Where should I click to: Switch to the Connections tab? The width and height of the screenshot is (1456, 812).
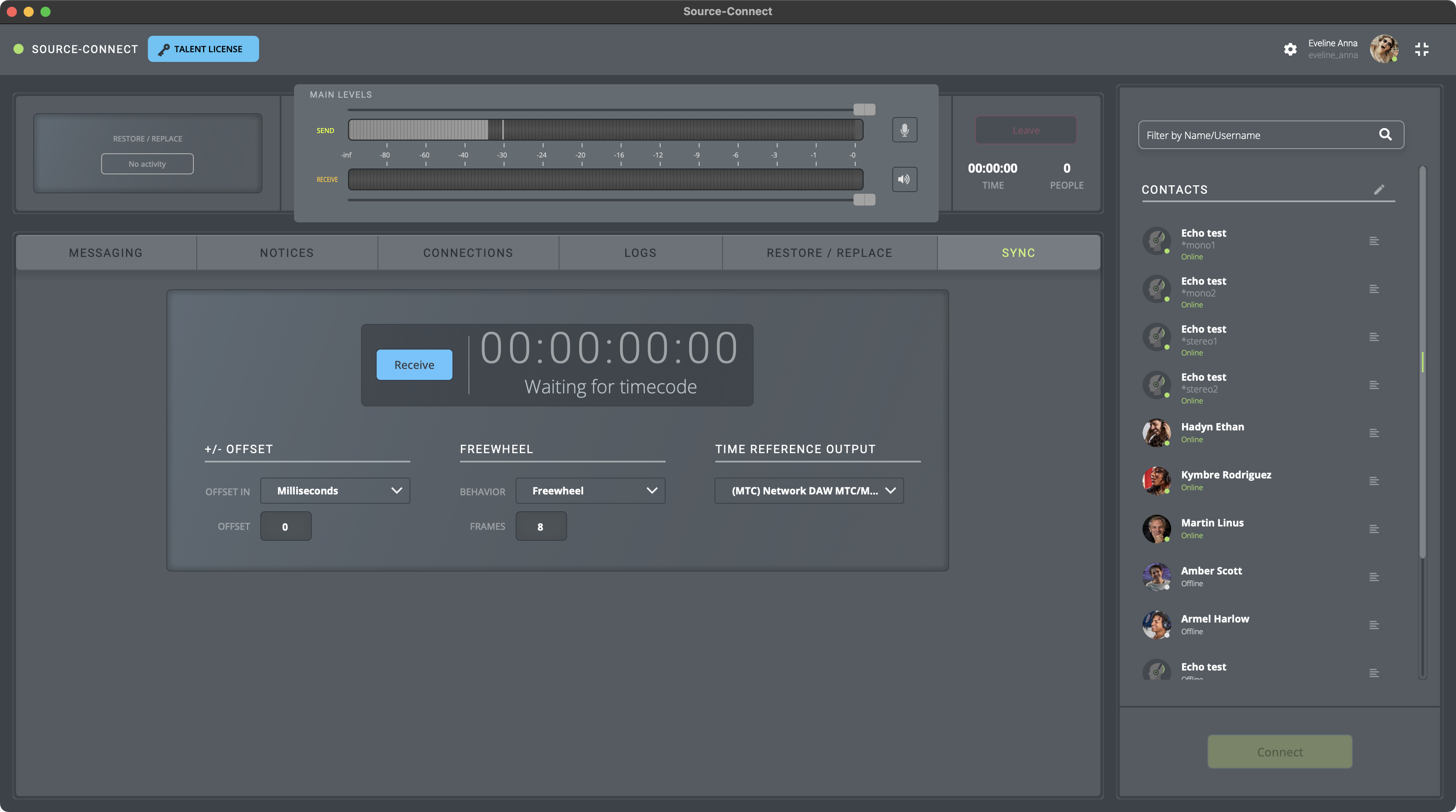click(468, 253)
